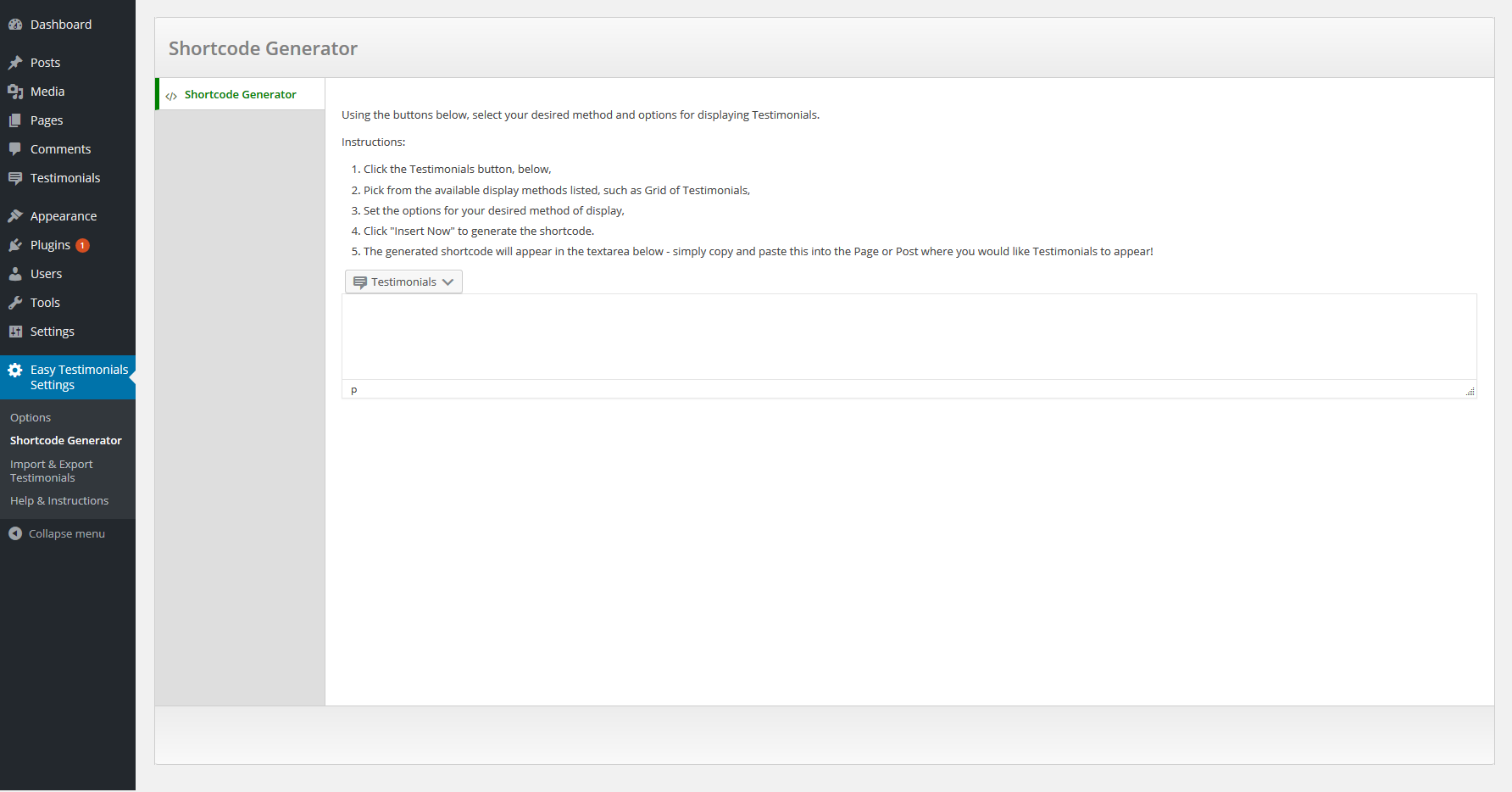Open Help & Instructions page

click(59, 501)
